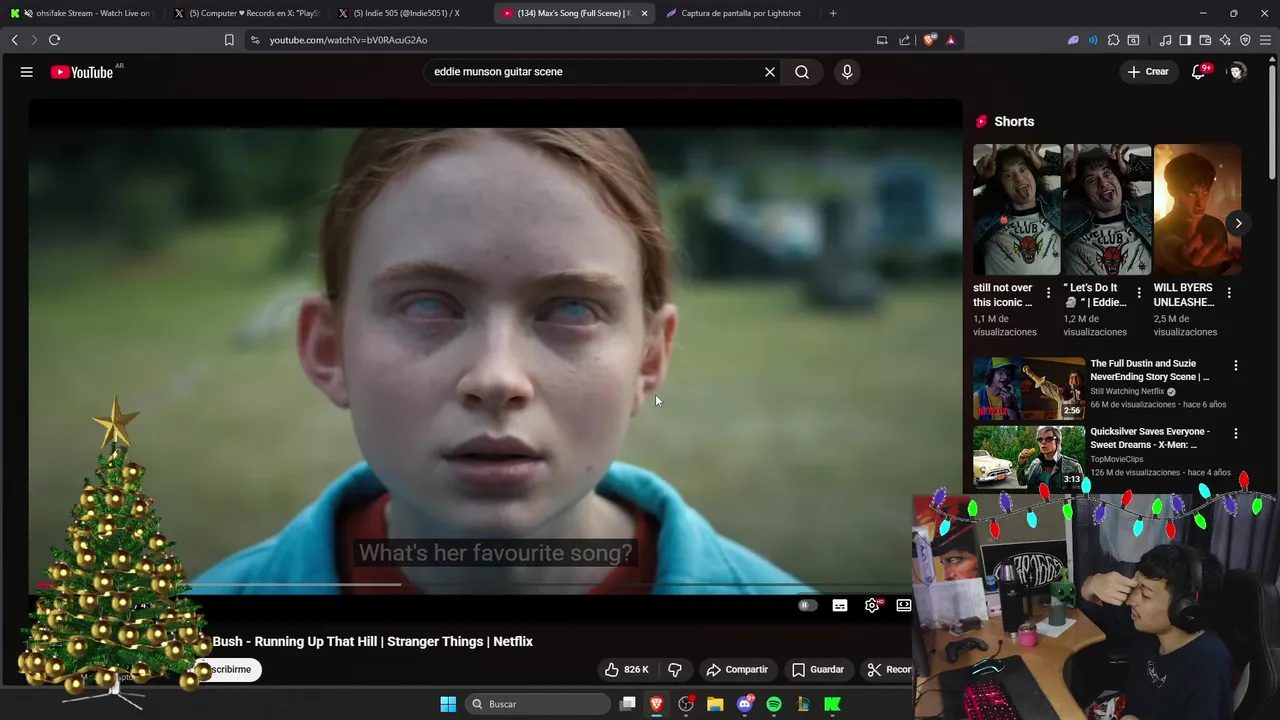The height and width of the screenshot is (720, 1280).
Task: Open Brave Leo AI sparkle icon
Action: (x=1225, y=40)
